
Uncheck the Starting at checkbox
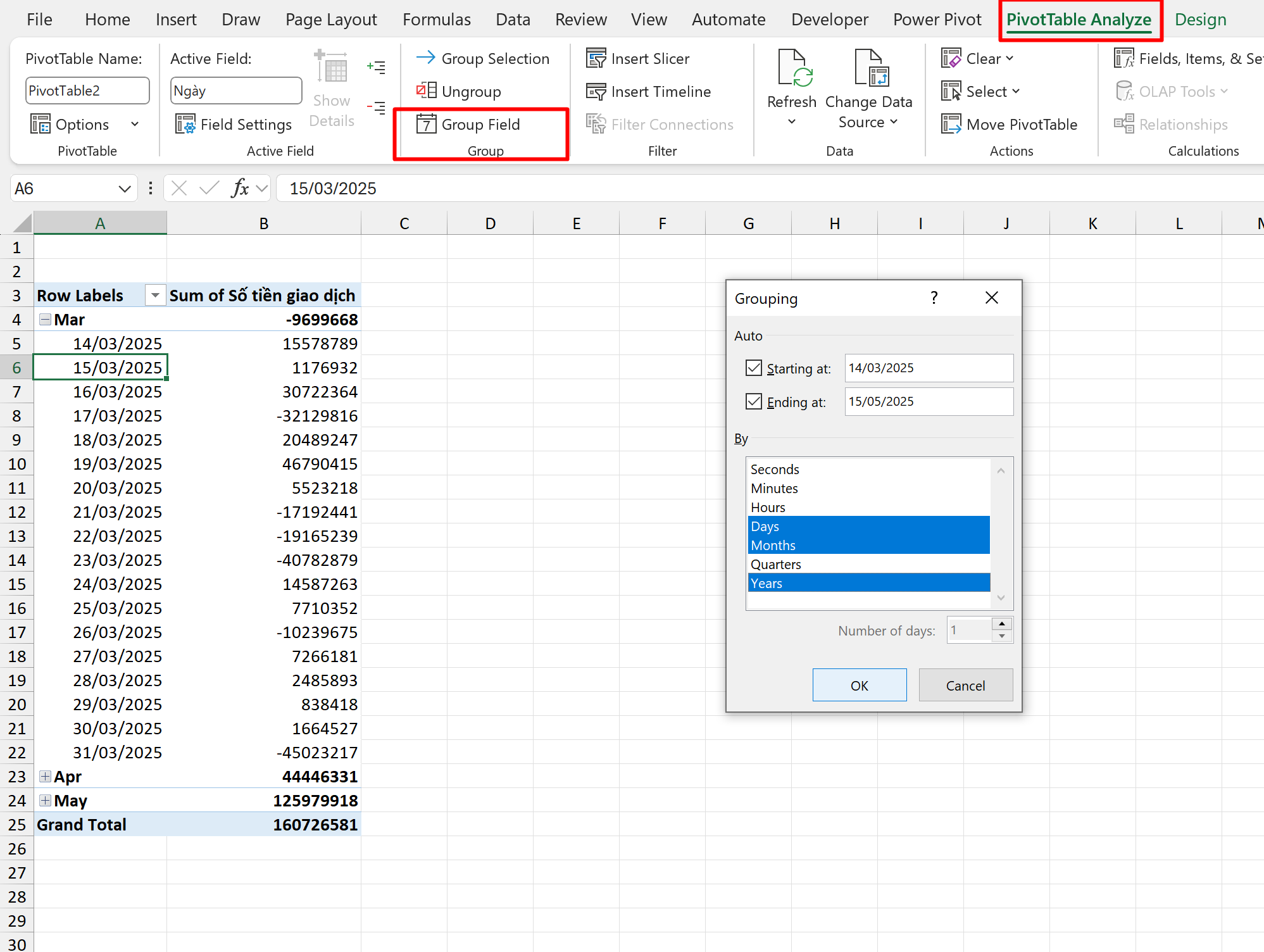tap(753, 368)
